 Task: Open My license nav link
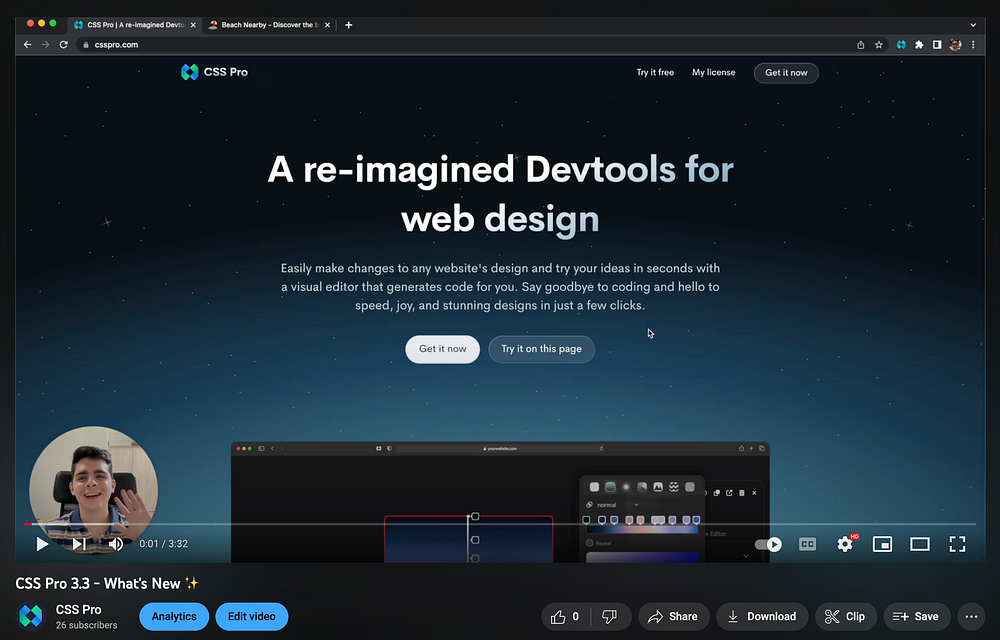[714, 73]
